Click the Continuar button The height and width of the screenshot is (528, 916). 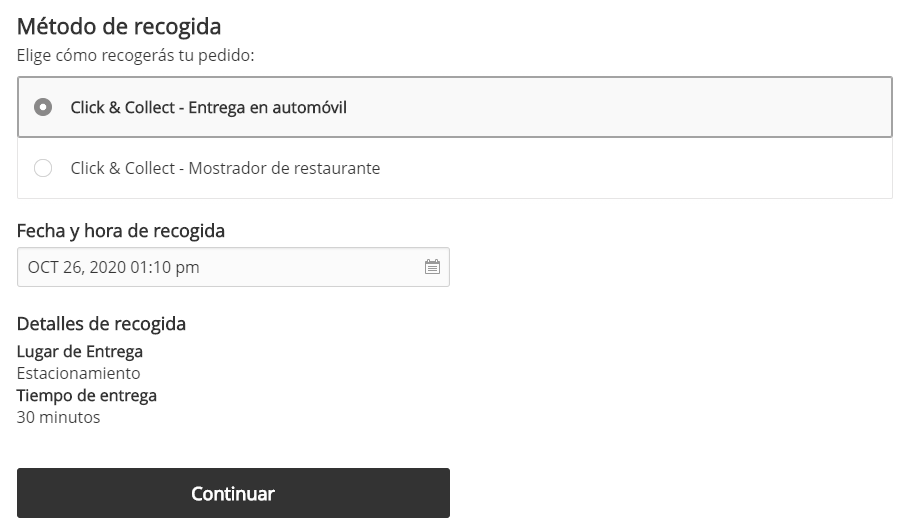tap(233, 493)
